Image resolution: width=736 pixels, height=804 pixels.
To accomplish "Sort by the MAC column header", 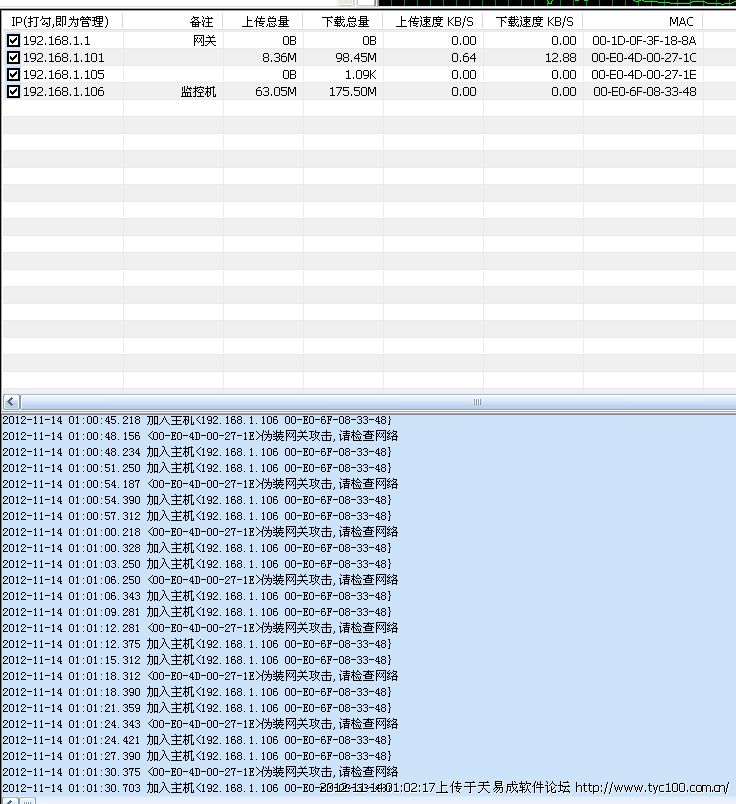I will (680, 21).
